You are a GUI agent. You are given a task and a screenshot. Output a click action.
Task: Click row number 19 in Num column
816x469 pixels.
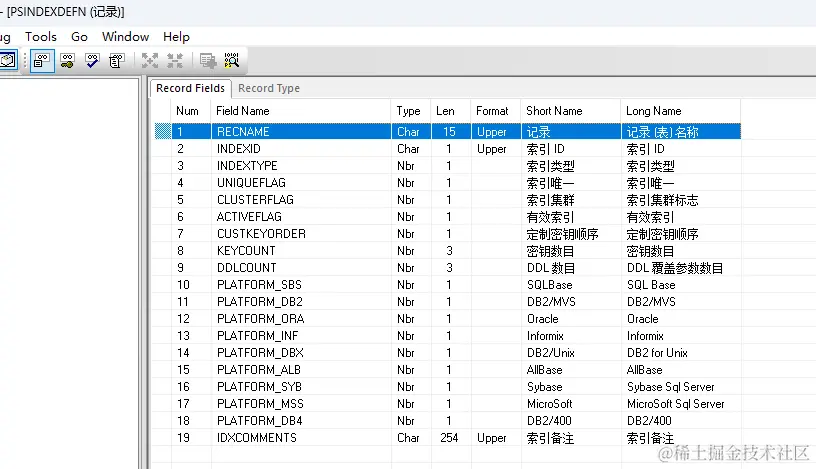(183, 438)
